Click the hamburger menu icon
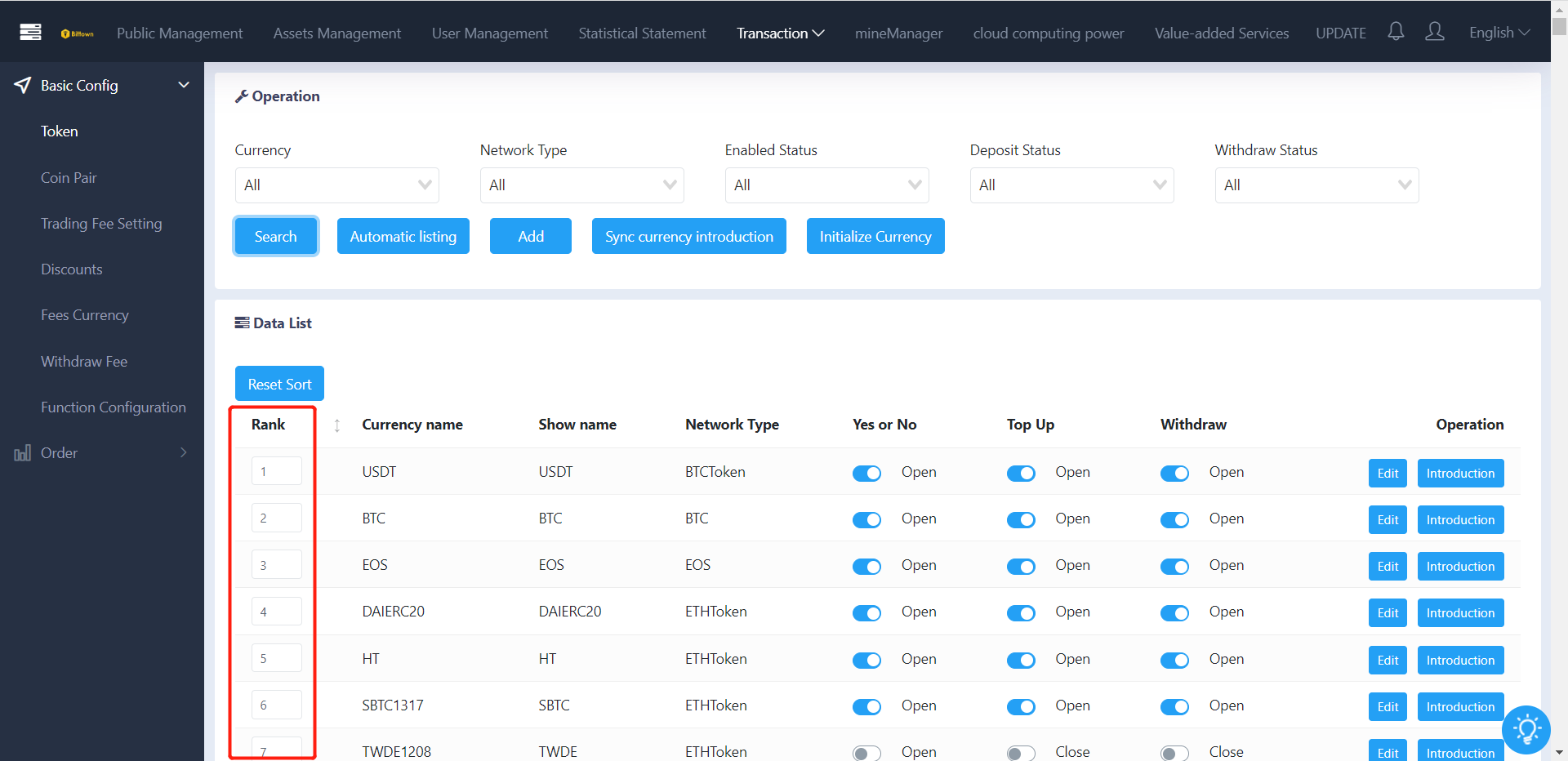This screenshot has height=761, width=1568. (x=30, y=33)
